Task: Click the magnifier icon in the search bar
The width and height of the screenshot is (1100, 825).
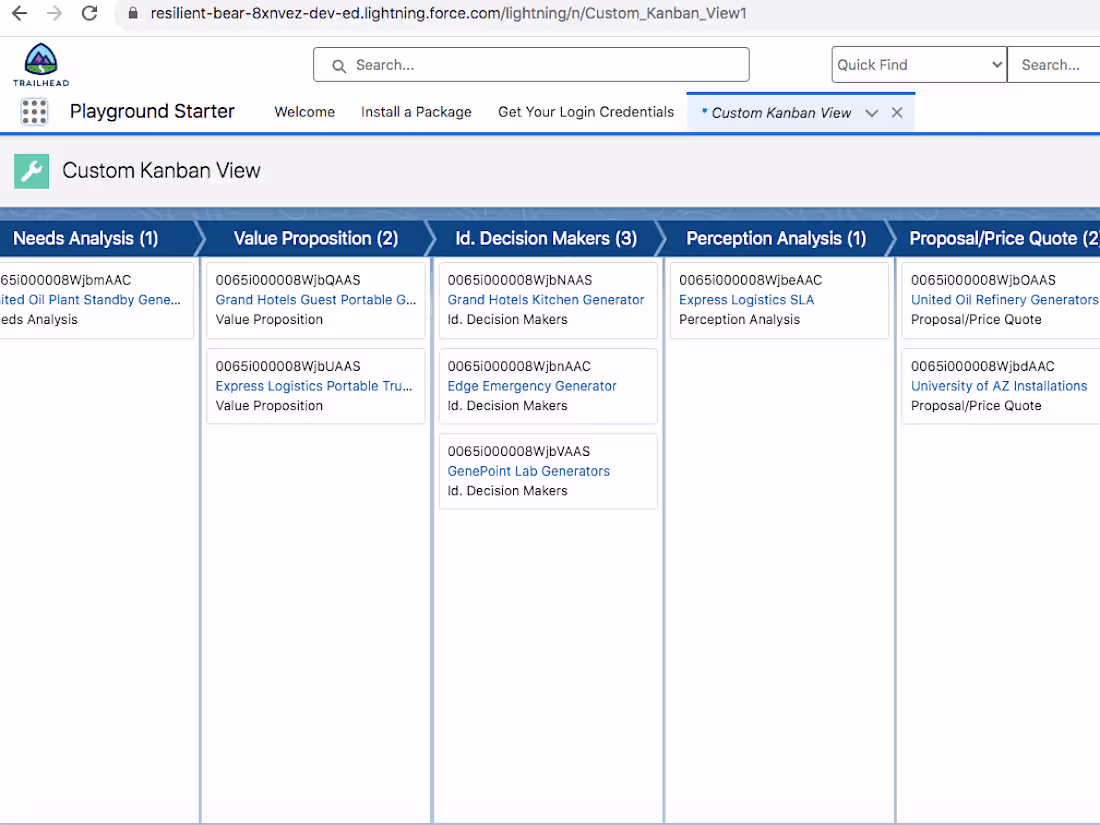Action: click(339, 64)
